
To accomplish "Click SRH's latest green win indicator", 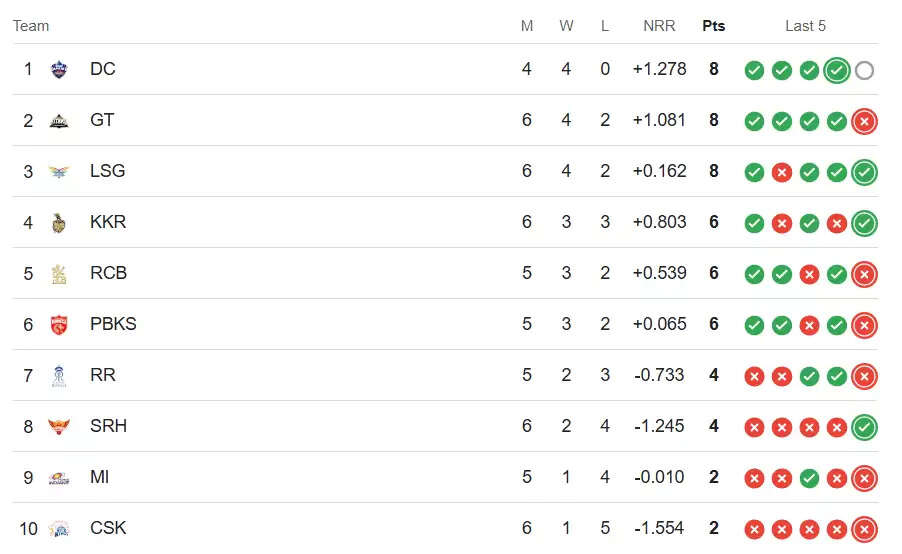I will (x=864, y=427).
